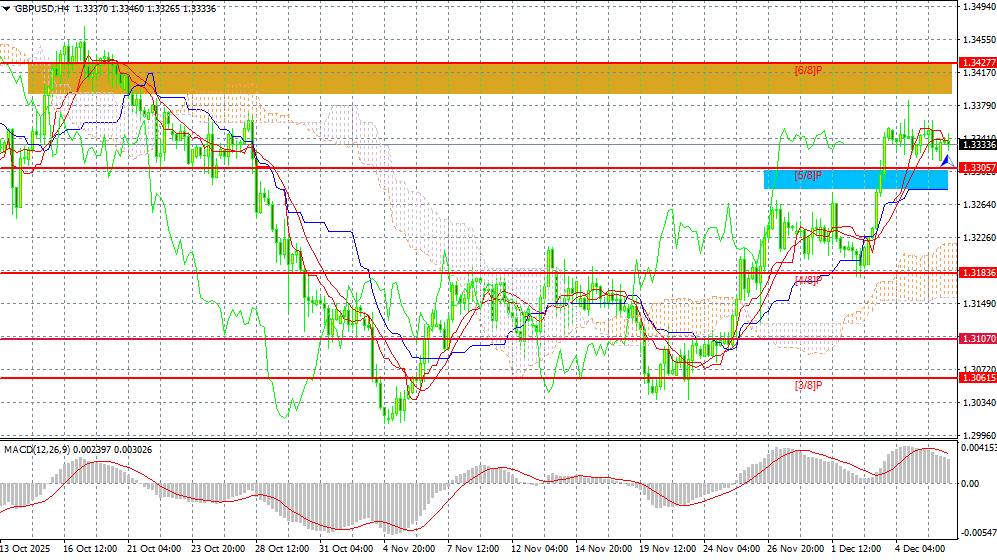Image resolution: width=997 pixels, height=560 pixels.
Task: Click the 14 Nov 20:00 time label
Action: click(x=603, y=549)
